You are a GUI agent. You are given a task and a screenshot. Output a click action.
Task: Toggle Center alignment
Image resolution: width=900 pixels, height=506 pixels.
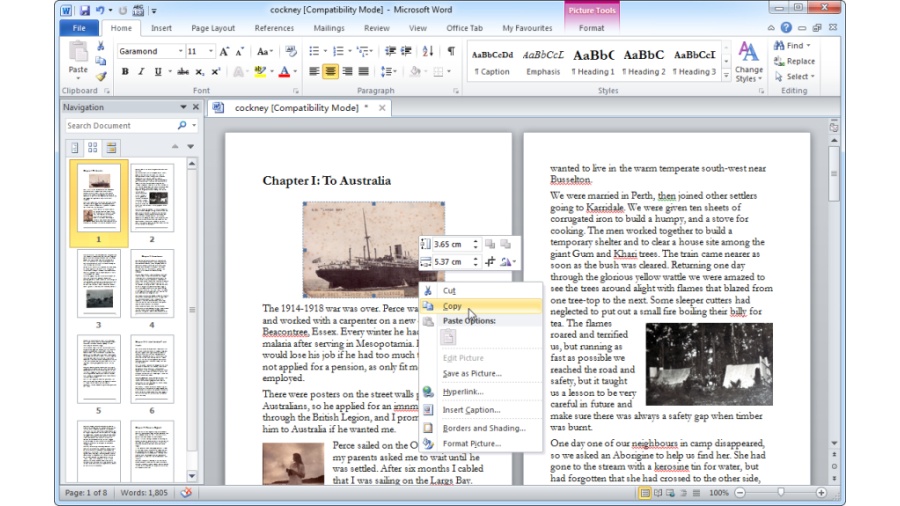point(330,72)
